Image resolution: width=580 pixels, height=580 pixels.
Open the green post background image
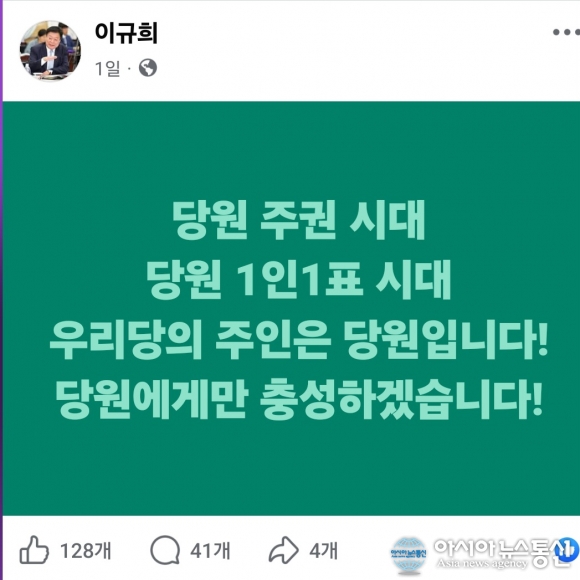(291, 308)
